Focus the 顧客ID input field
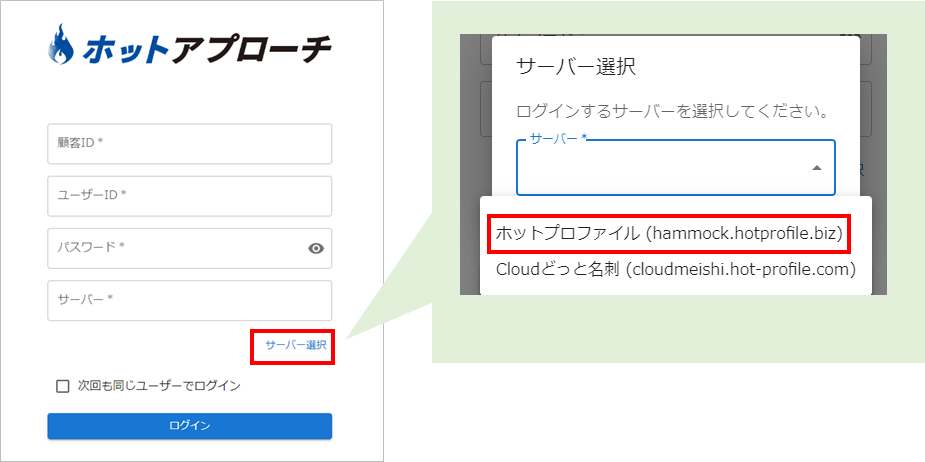The height and width of the screenshot is (462, 925). click(189, 143)
